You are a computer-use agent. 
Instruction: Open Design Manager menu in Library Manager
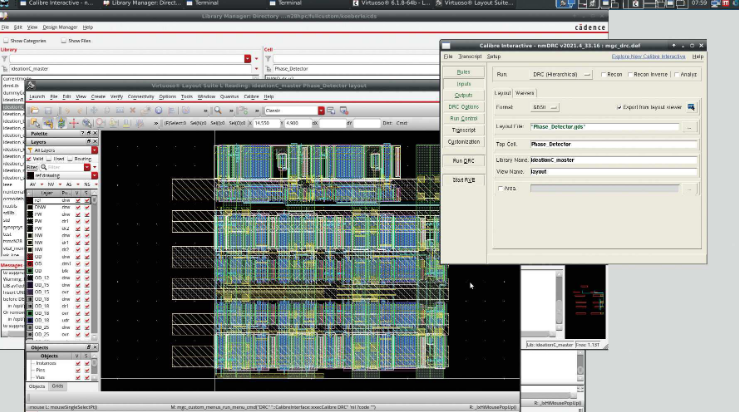[60, 27]
